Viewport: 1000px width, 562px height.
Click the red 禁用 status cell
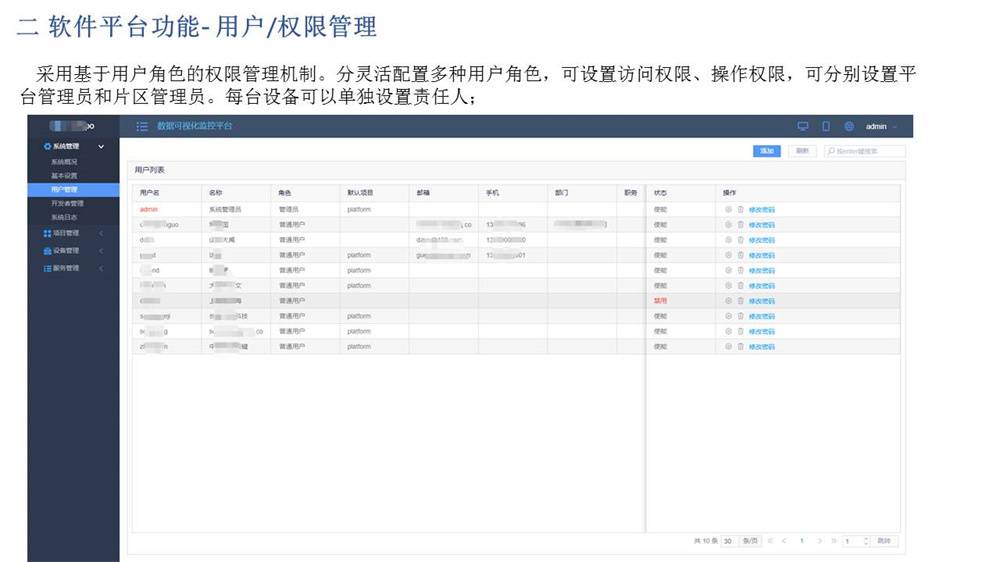pos(660,300)
